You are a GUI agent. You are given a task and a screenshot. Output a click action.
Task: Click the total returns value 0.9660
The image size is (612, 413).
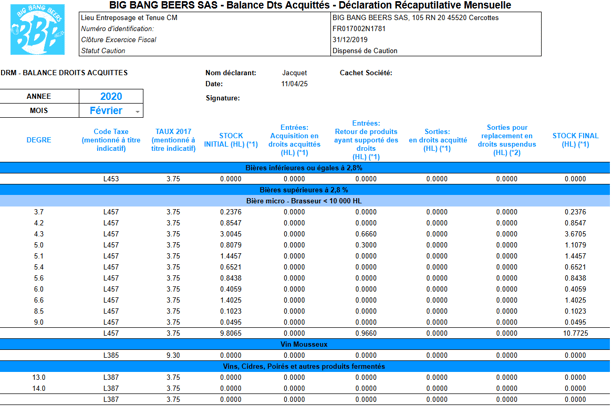click(366, 333)
